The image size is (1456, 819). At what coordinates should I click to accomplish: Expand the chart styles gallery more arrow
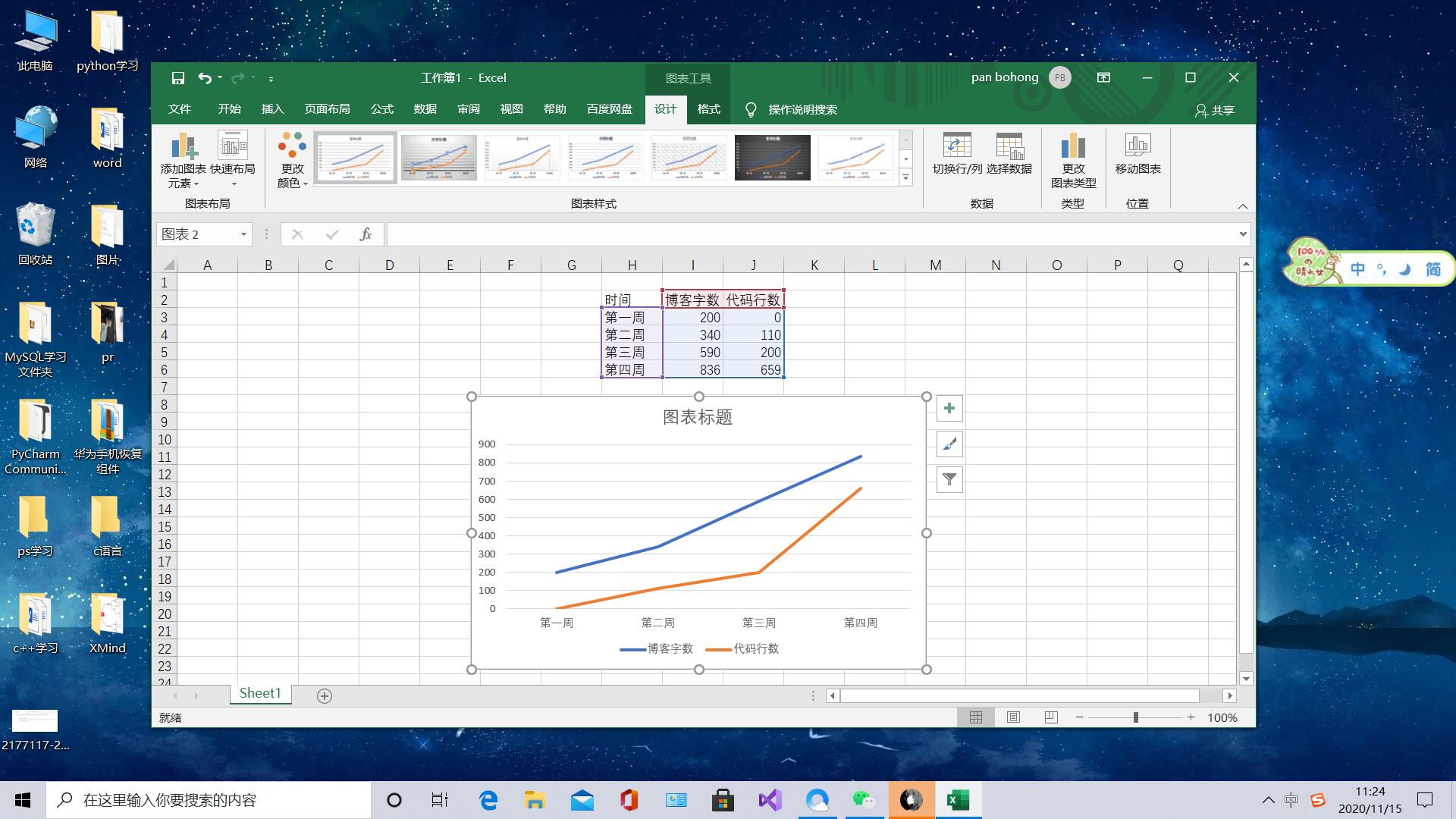click(x=905, y=178)
